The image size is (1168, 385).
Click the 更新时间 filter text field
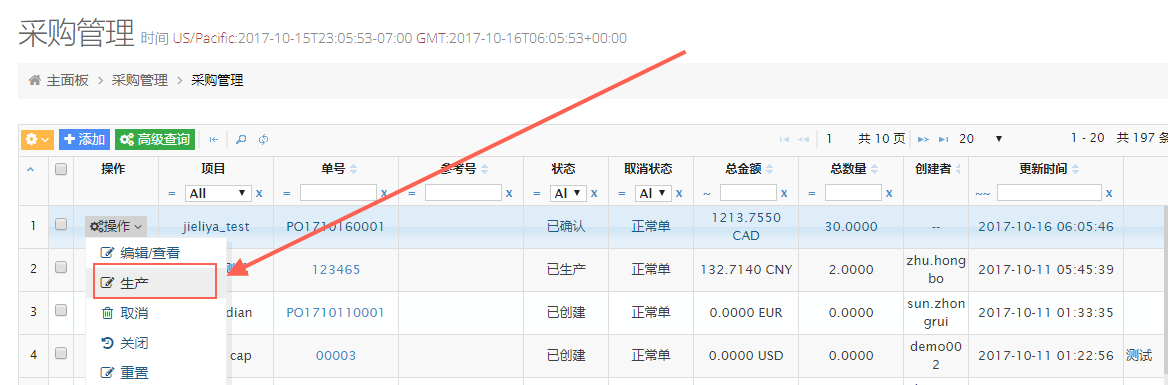click(1049, 193)
